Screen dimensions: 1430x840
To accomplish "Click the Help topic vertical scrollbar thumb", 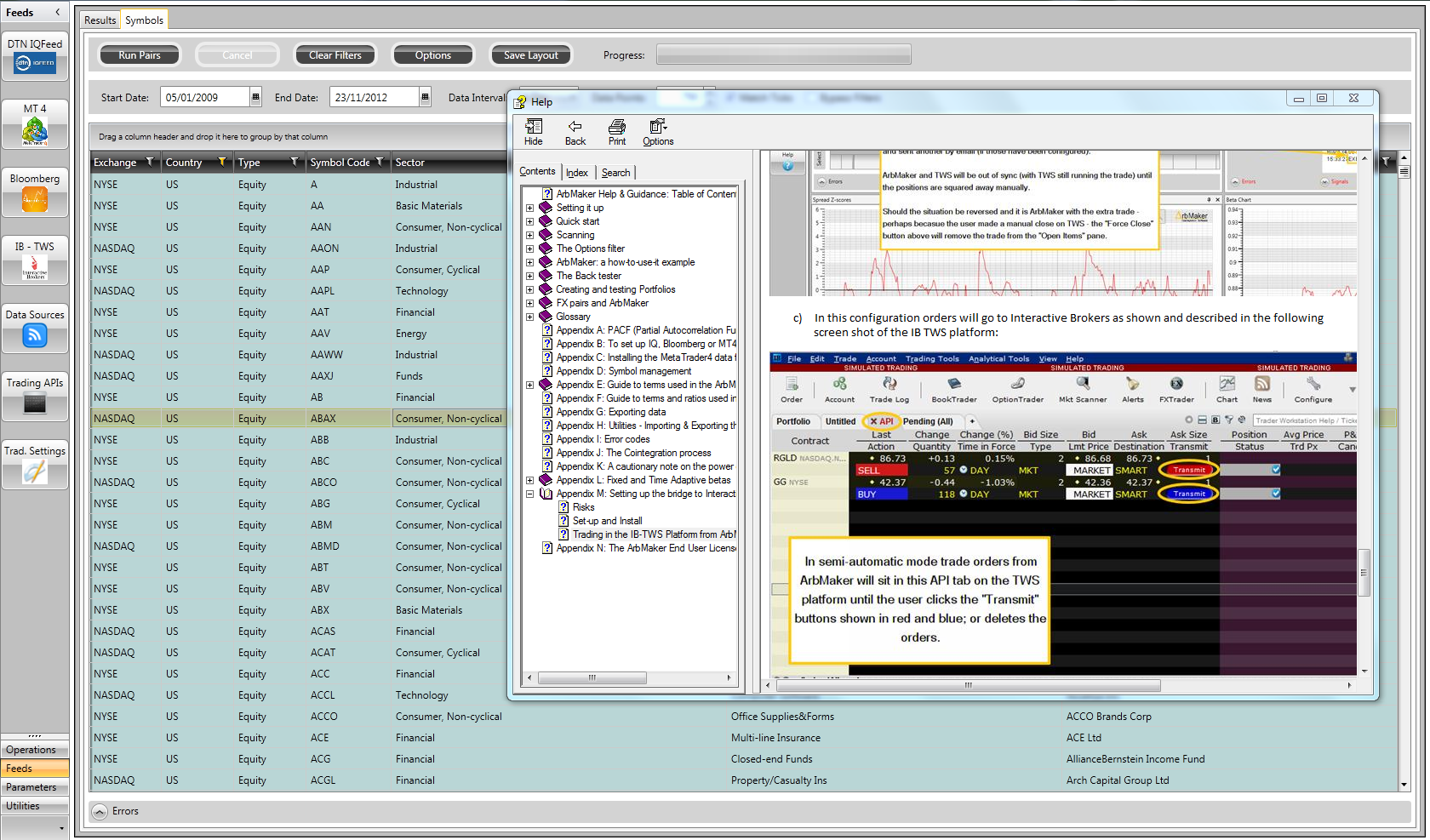I will (1364, 574).
